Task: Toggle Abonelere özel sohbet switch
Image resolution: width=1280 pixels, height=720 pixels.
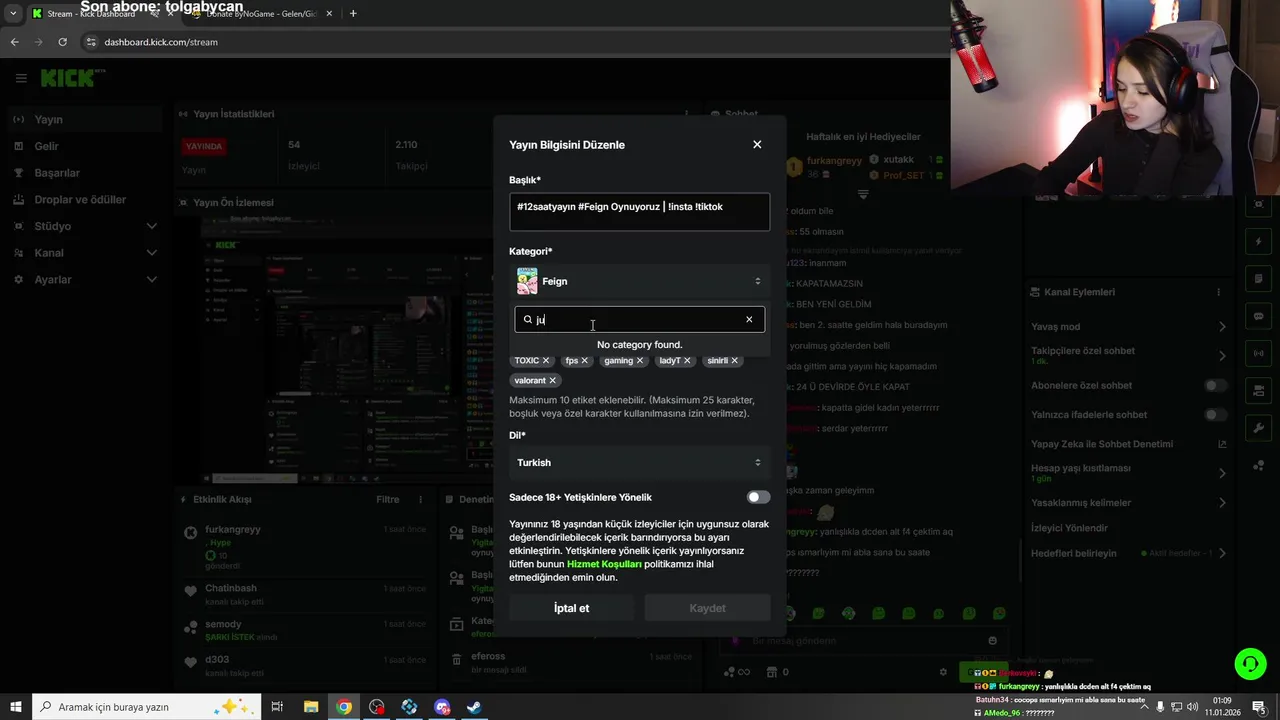Action: point(1215,386)
